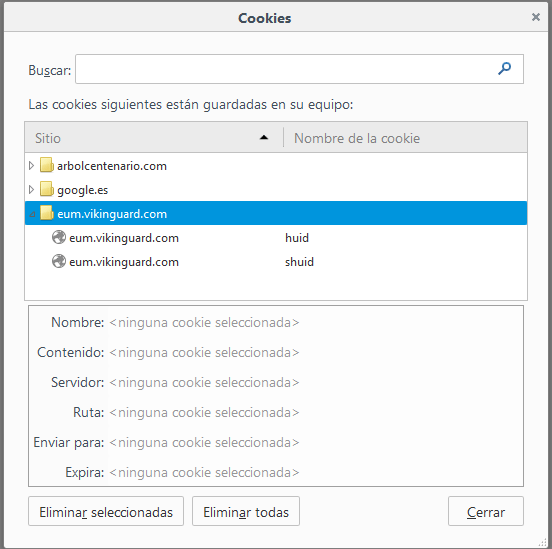
Task: Click the sort arrow in Sitio header
Action: pyautogui.click(x=264, y=138)
